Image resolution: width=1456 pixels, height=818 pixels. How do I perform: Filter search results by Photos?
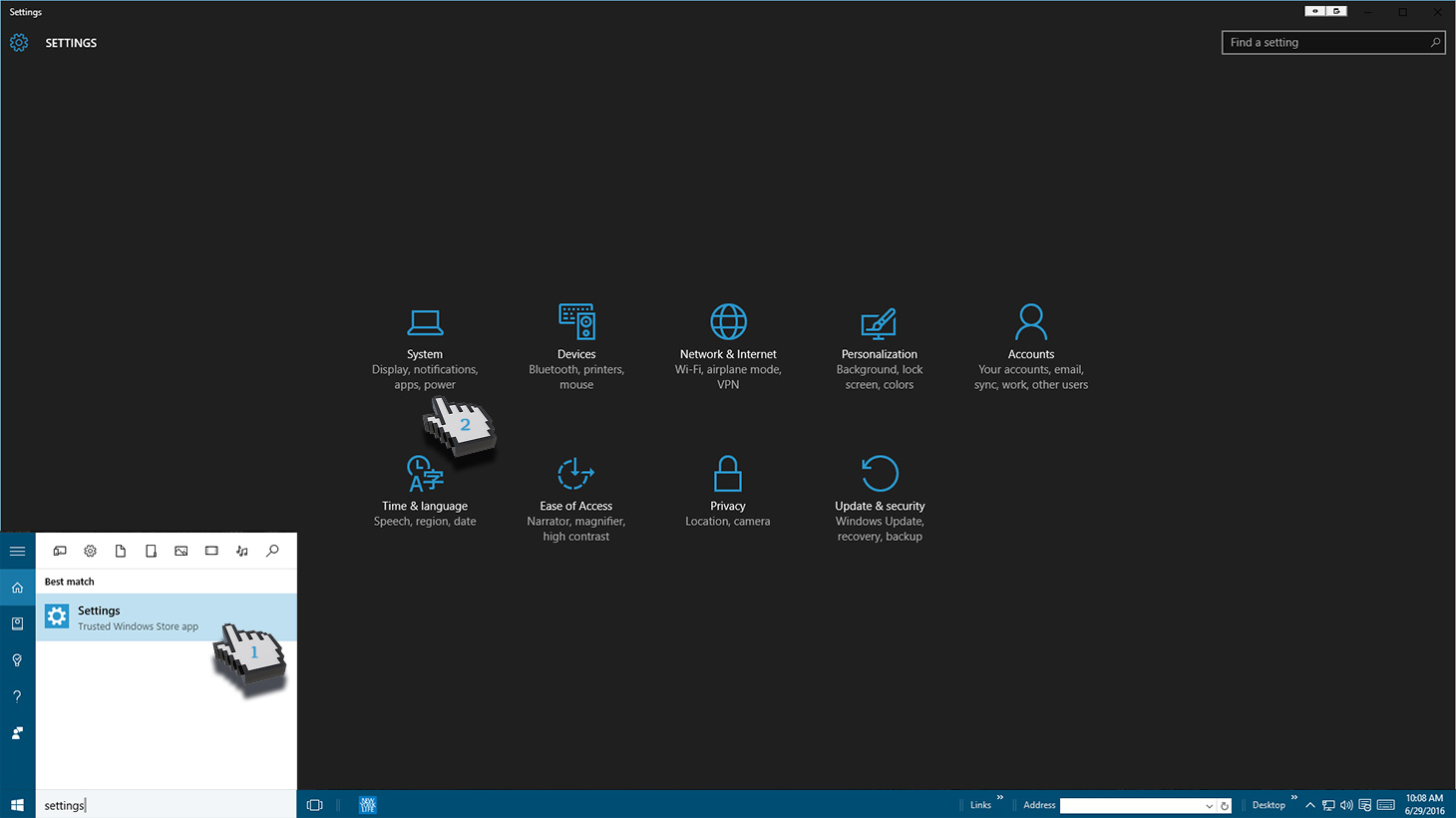pos(182,551)
